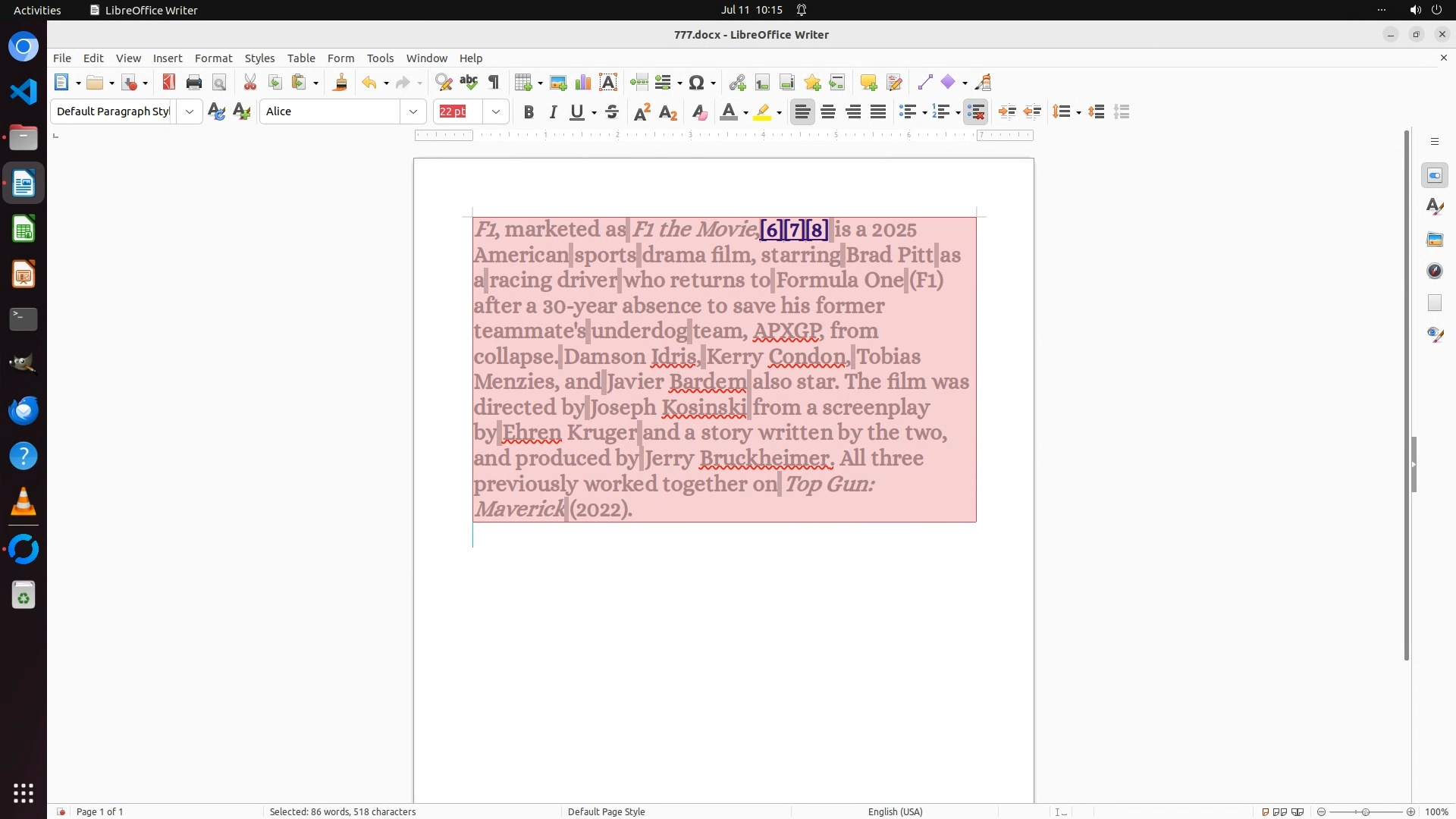This screenshot has width=1456, height=819.
Task: Expand the paragraph style dropdown
Action: pyautogui.click(x=190, y=111)
